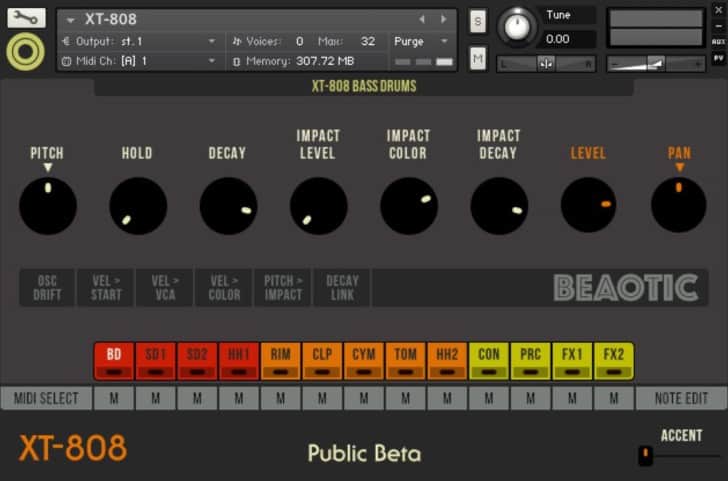Click the ACCENT slider handle
The image size is (728, 481).
point(646,455)
